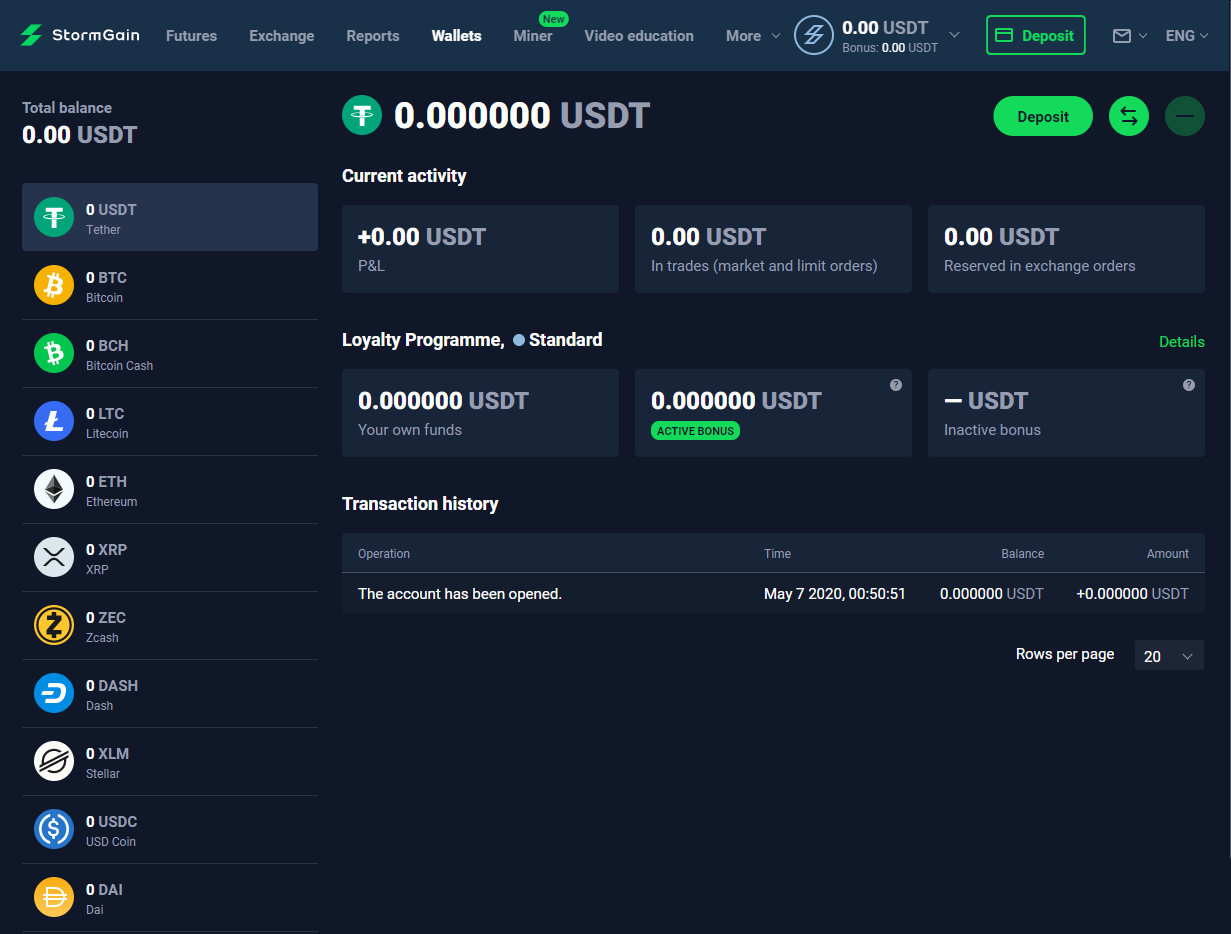Image resolution: width=1231 pixels, height=934 pixels.
Task: Click the 'Bonus: 0.00 USDT' text in header
Action: [x=890, y=48]
